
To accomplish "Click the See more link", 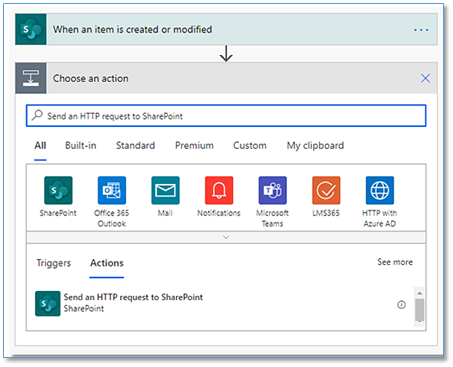I will pyautogui.click(x=395, y=262).
